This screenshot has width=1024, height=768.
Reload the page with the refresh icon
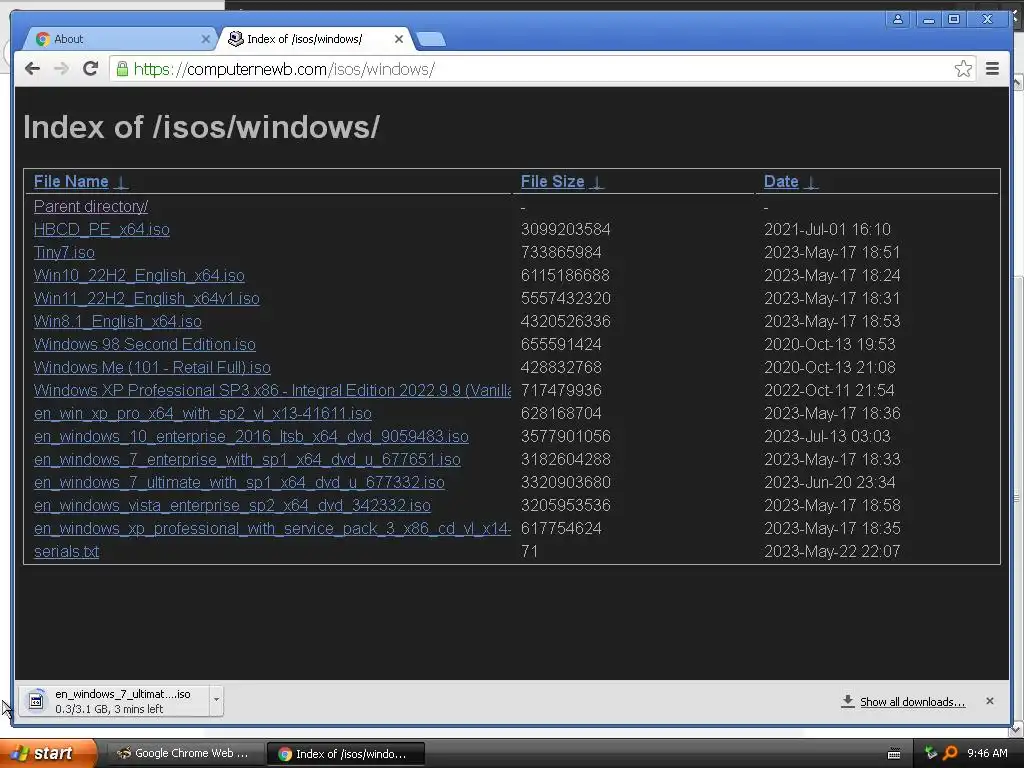(x=90, y=69)
